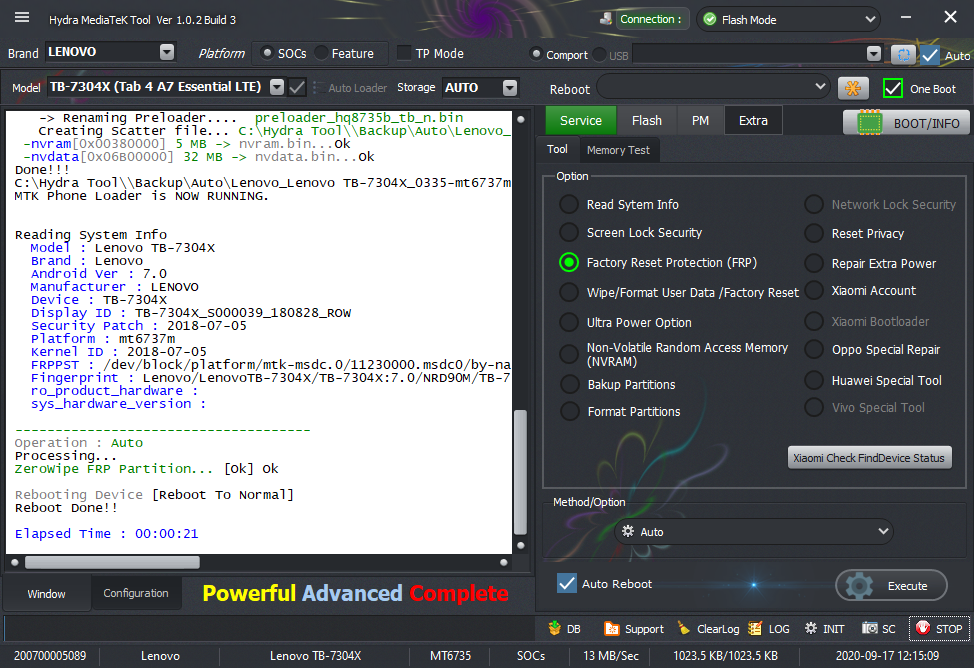Select the Feature platform radio button
This screenshot has height=668, width=974.
pyautogui.click(x=321, y=53)
